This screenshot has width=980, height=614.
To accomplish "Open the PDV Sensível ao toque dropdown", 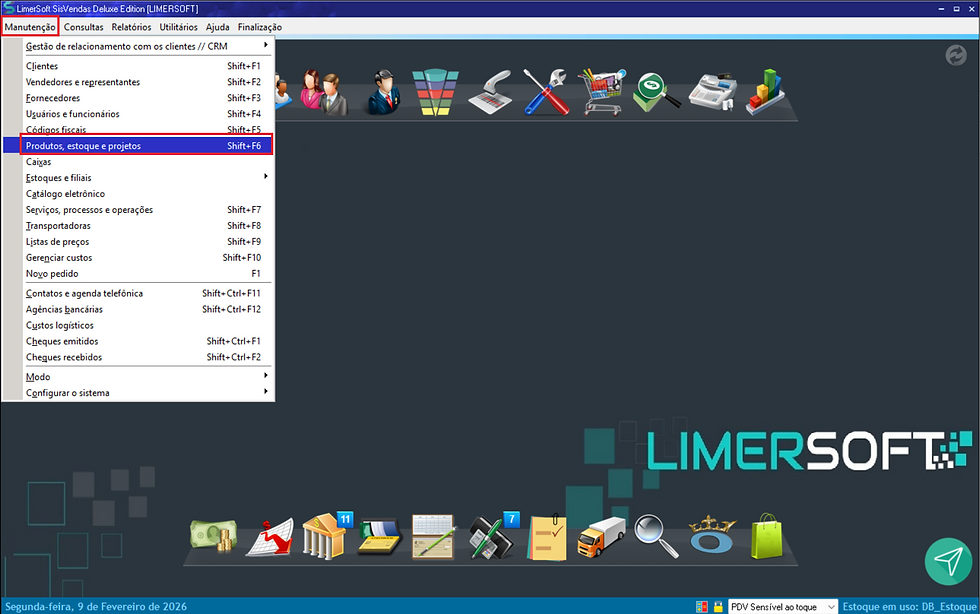I will [783, 606].
